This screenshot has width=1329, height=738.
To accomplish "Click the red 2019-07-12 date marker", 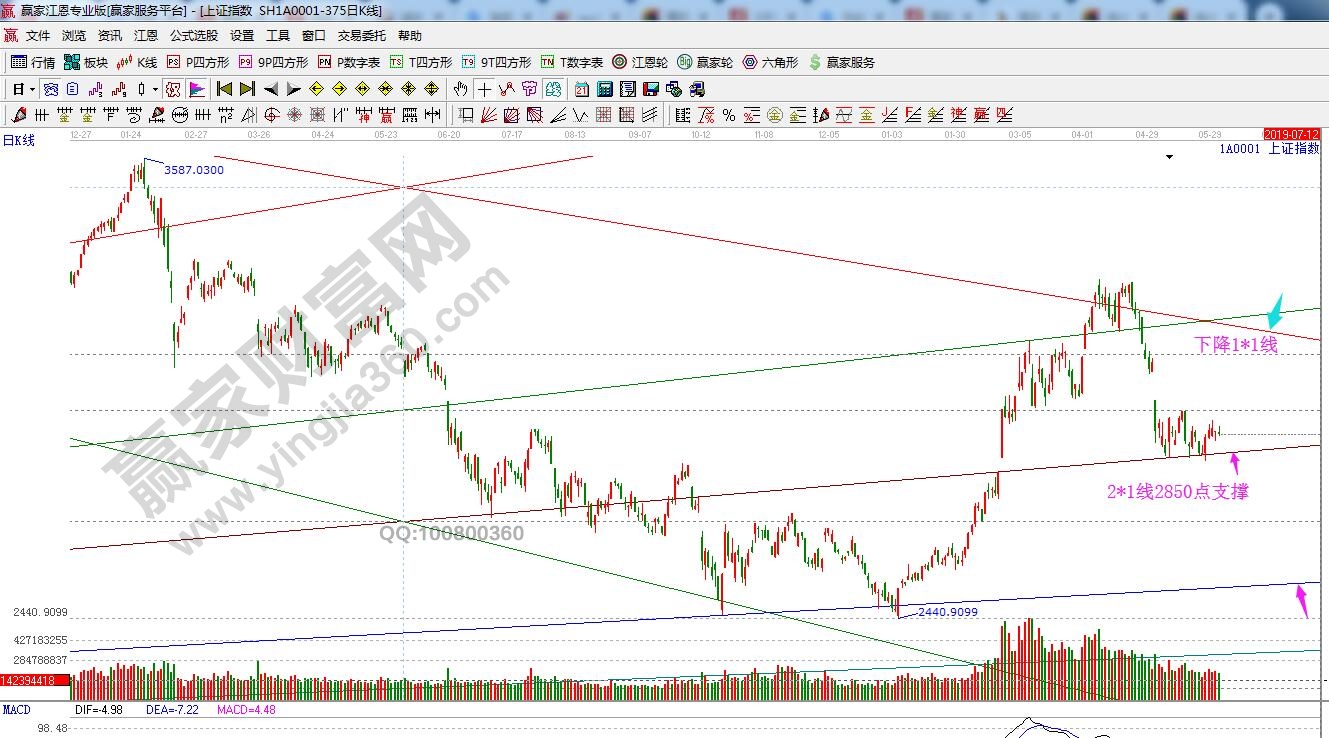I will pyautogui.click(x=1291, y=133).
